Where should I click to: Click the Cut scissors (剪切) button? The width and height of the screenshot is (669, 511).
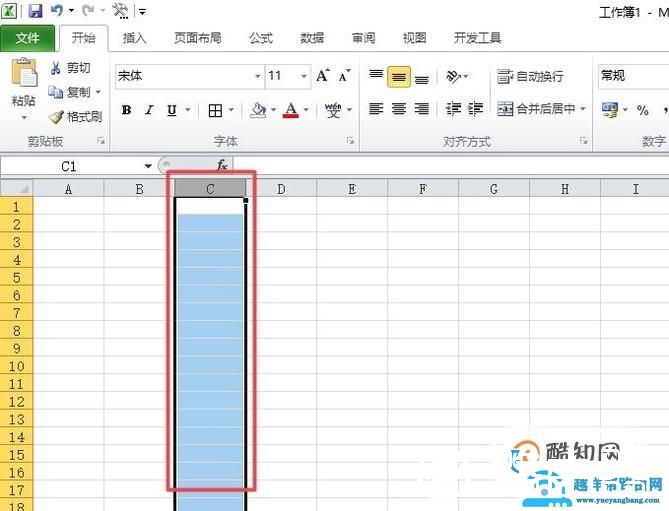click(70, 68)
